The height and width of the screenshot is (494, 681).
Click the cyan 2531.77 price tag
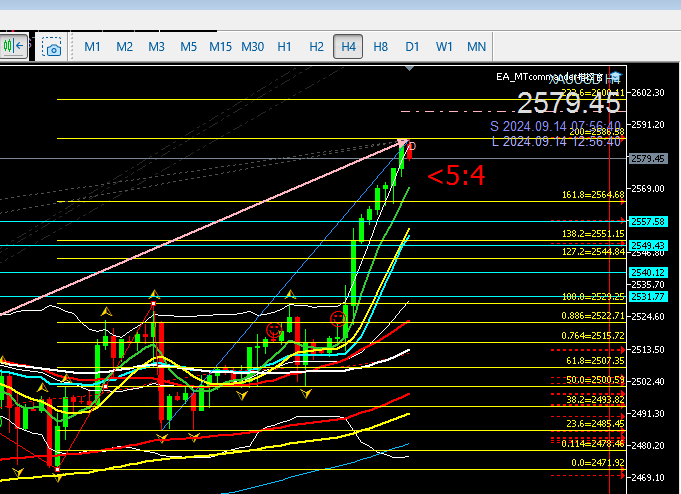point(648,297)
